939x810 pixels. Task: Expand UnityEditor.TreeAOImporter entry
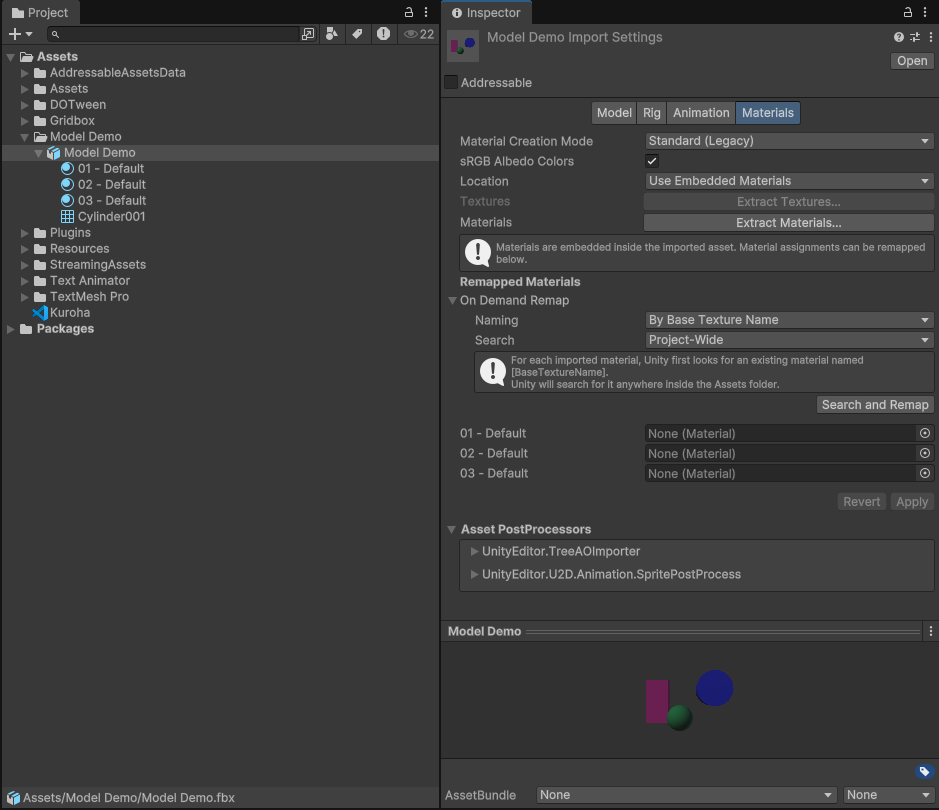pos(474,551)
